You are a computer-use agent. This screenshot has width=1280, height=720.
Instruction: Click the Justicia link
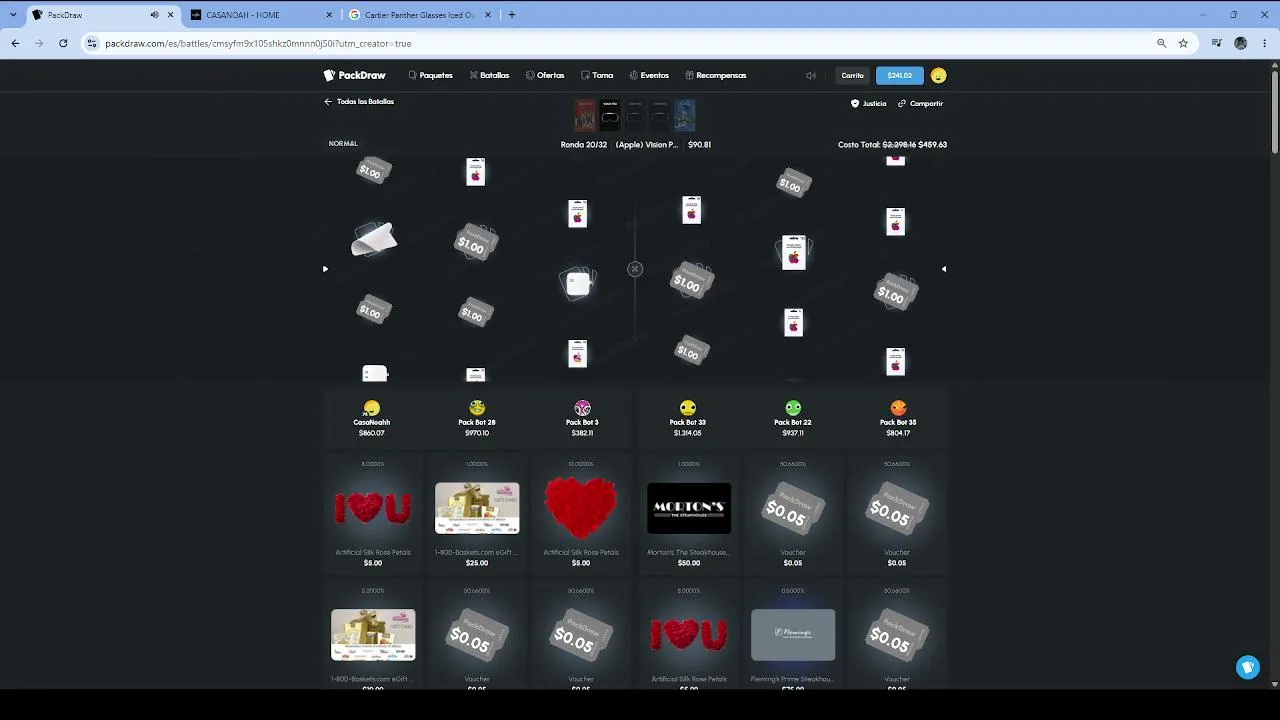coord(868,103)
